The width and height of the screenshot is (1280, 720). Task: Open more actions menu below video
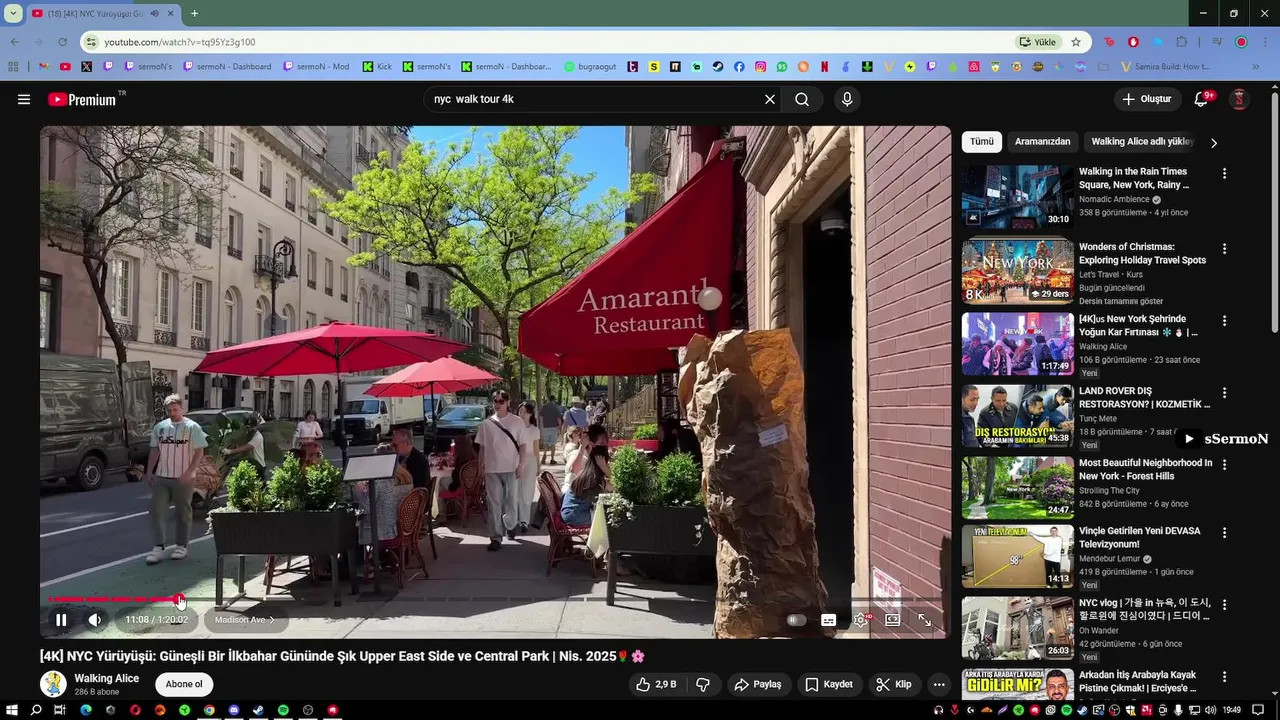click(938, 684)
